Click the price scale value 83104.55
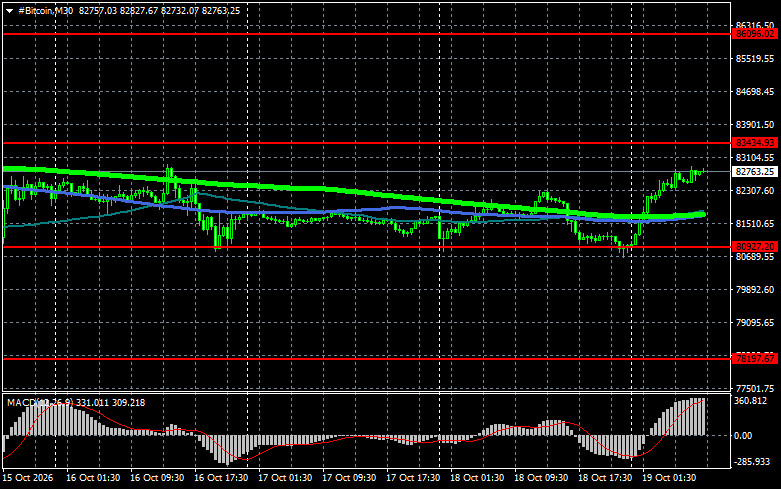 tap(755, 158)
